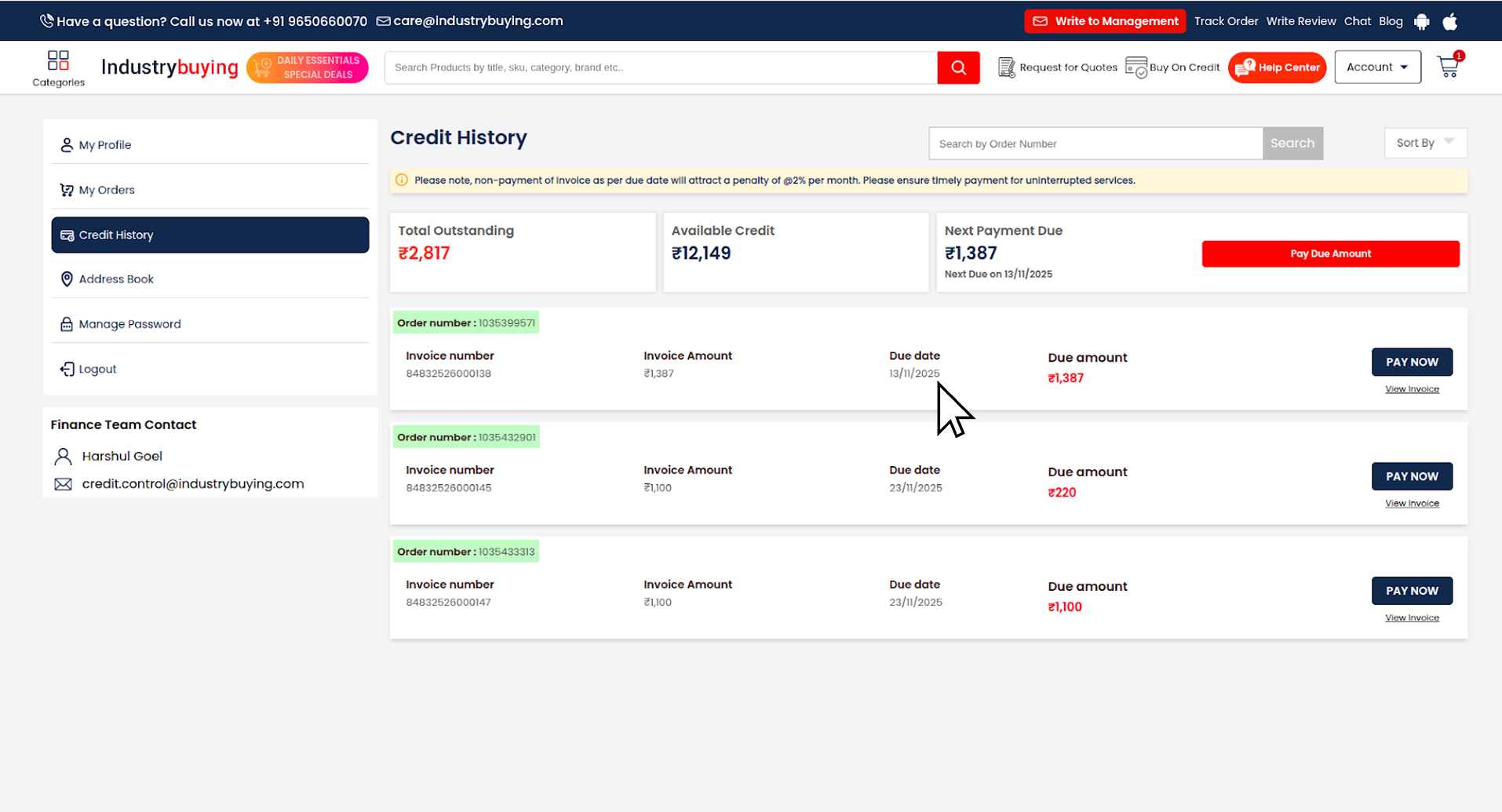Viewport: 1502px width, 812px height.
Task: Open the Help Center button
Action: (1277, 67)
